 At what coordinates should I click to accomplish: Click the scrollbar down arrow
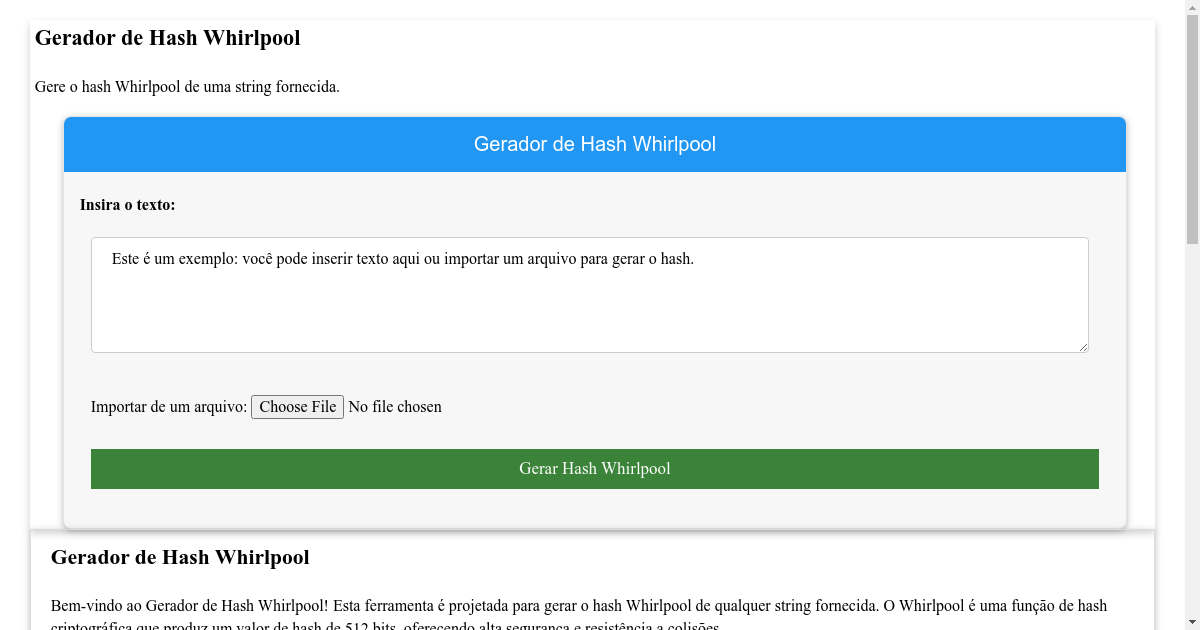[1193, 622]
